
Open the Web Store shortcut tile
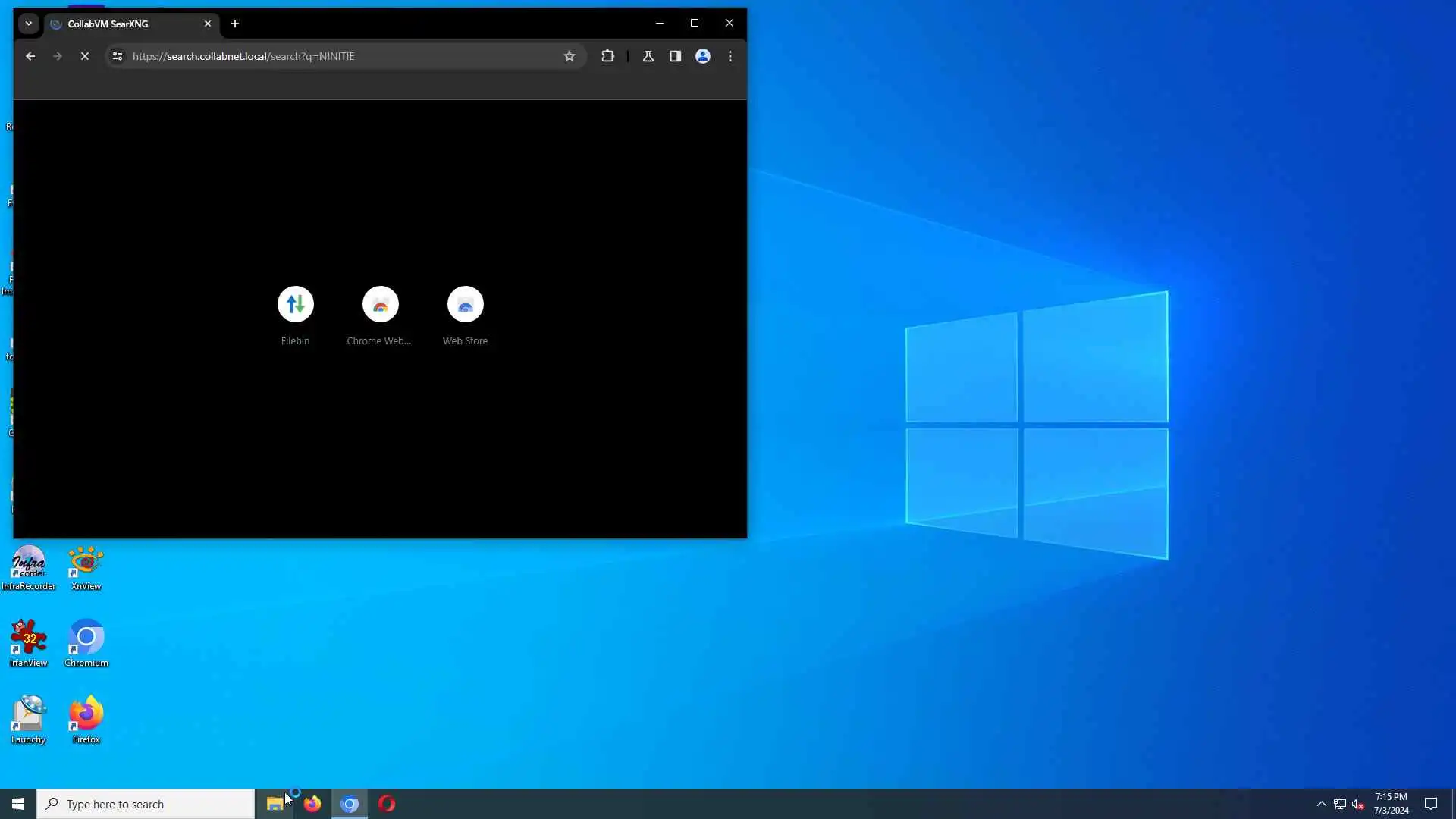coord(465,305)
